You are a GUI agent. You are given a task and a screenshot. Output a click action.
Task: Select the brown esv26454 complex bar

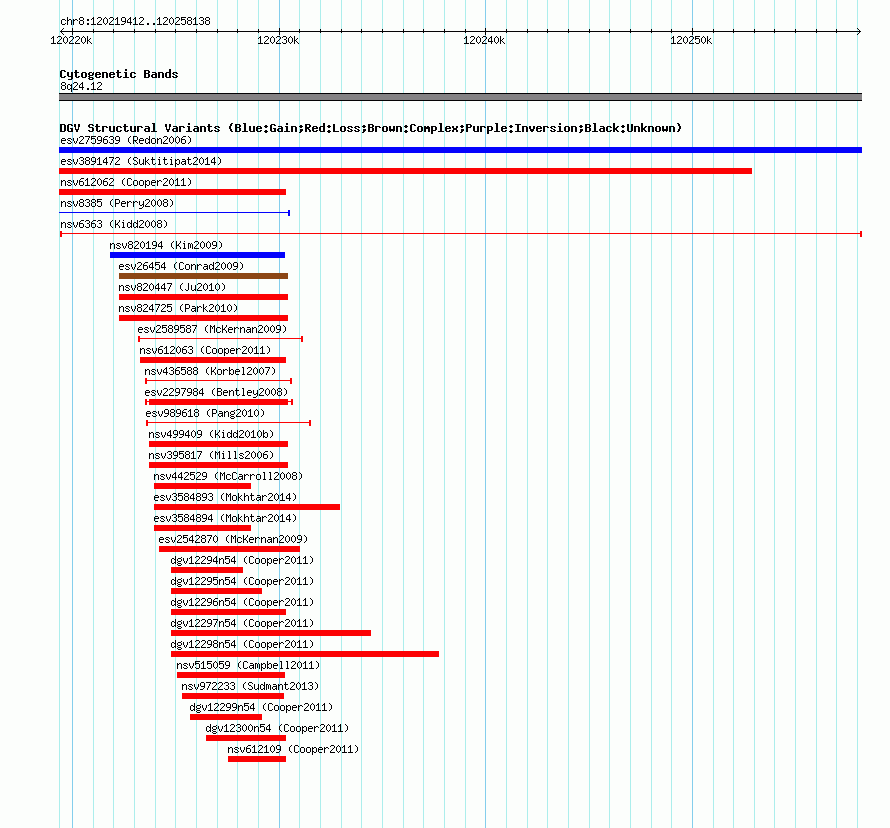[203, 276]
